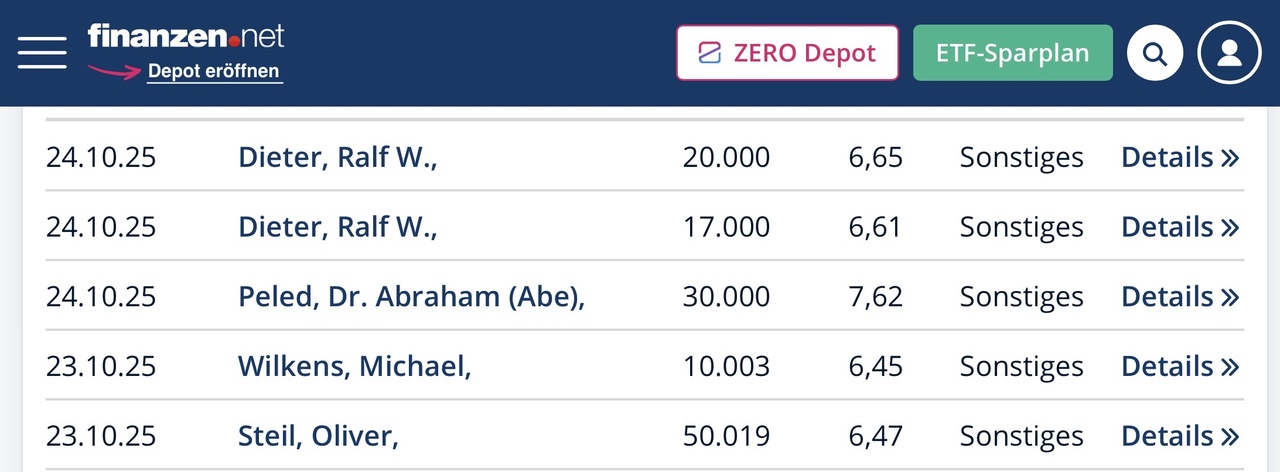Click the ZERO Depot button
This screenshot has width=1280, height=472.
tap(787, 53)
